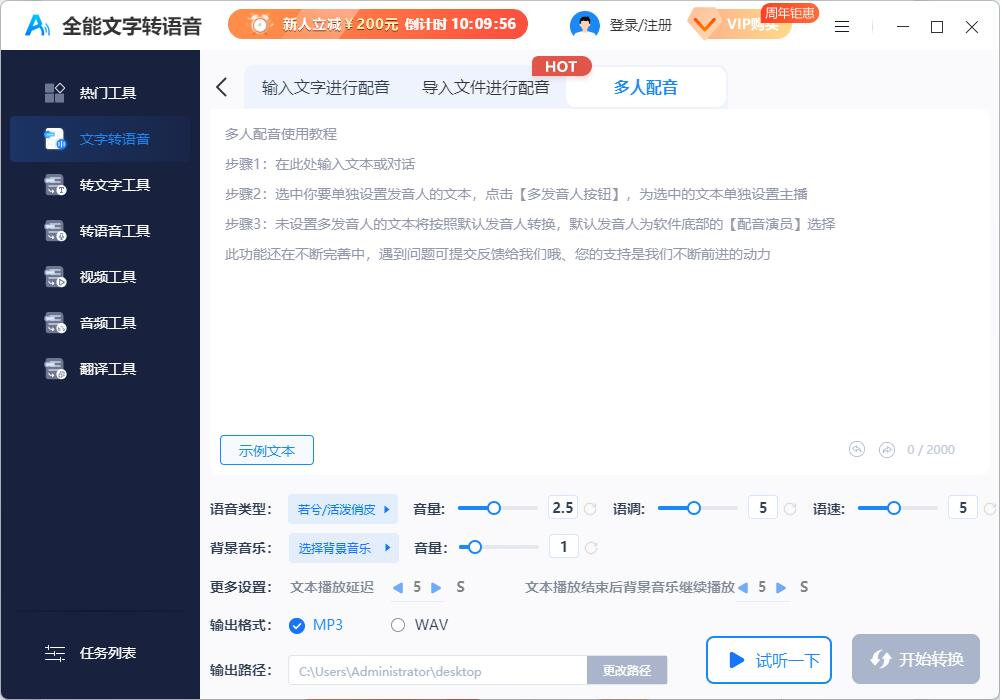This screenshot has width=1000, height=700.
Task: Select the MP3 output format
Action: point(316,625)
